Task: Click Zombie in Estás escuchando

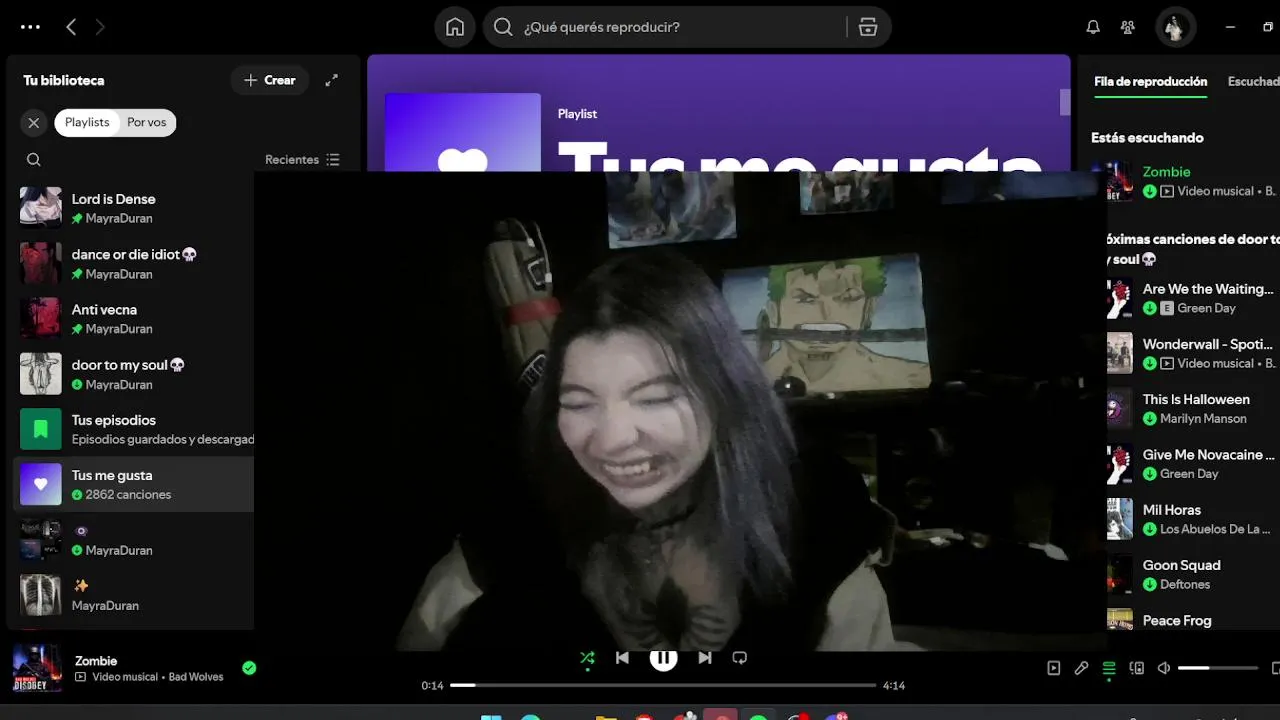Action: click(1166, 171)
